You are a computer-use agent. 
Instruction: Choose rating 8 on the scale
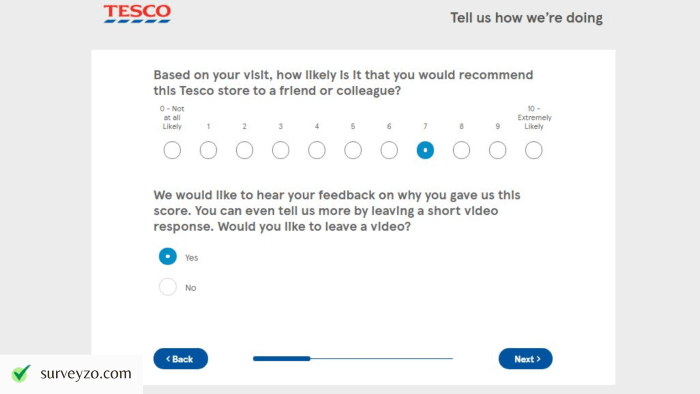click(461, 150)
